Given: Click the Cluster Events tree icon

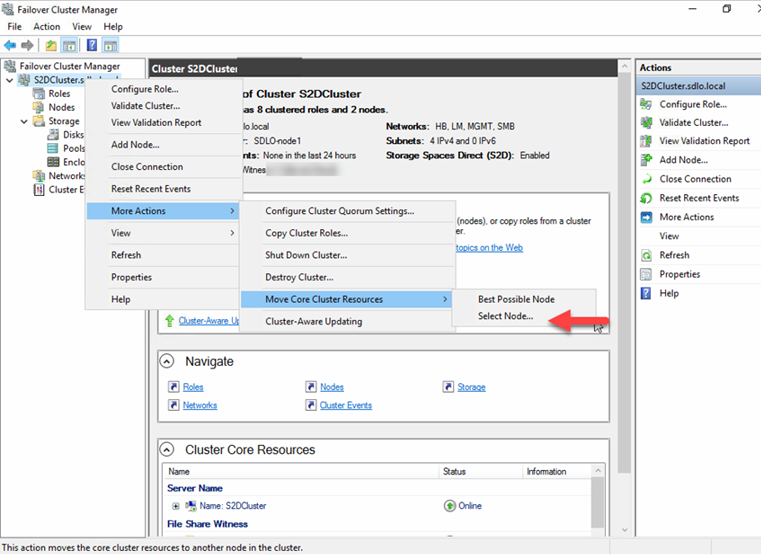Looking at the screenshot, I should pyautogui.click(x=39, y=189).
